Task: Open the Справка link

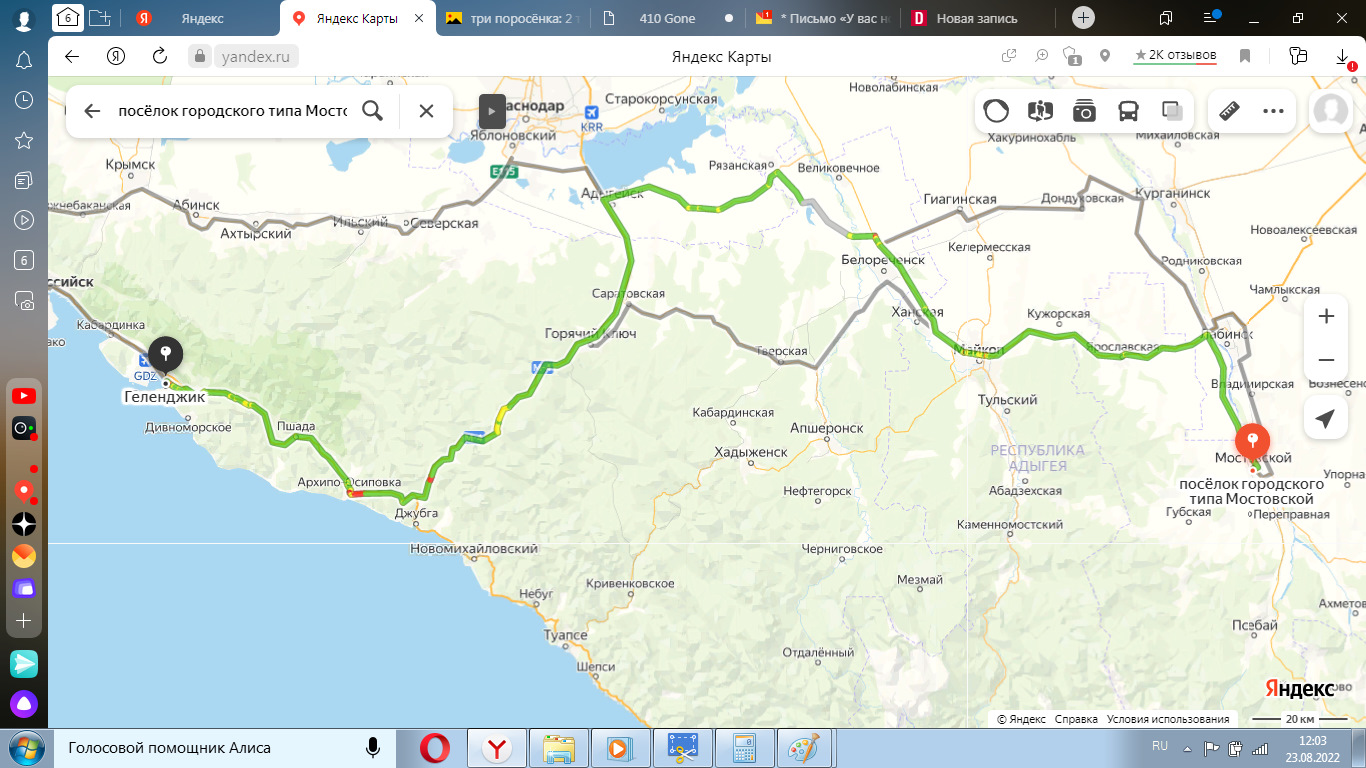Action: click(x=1076, y=719)
